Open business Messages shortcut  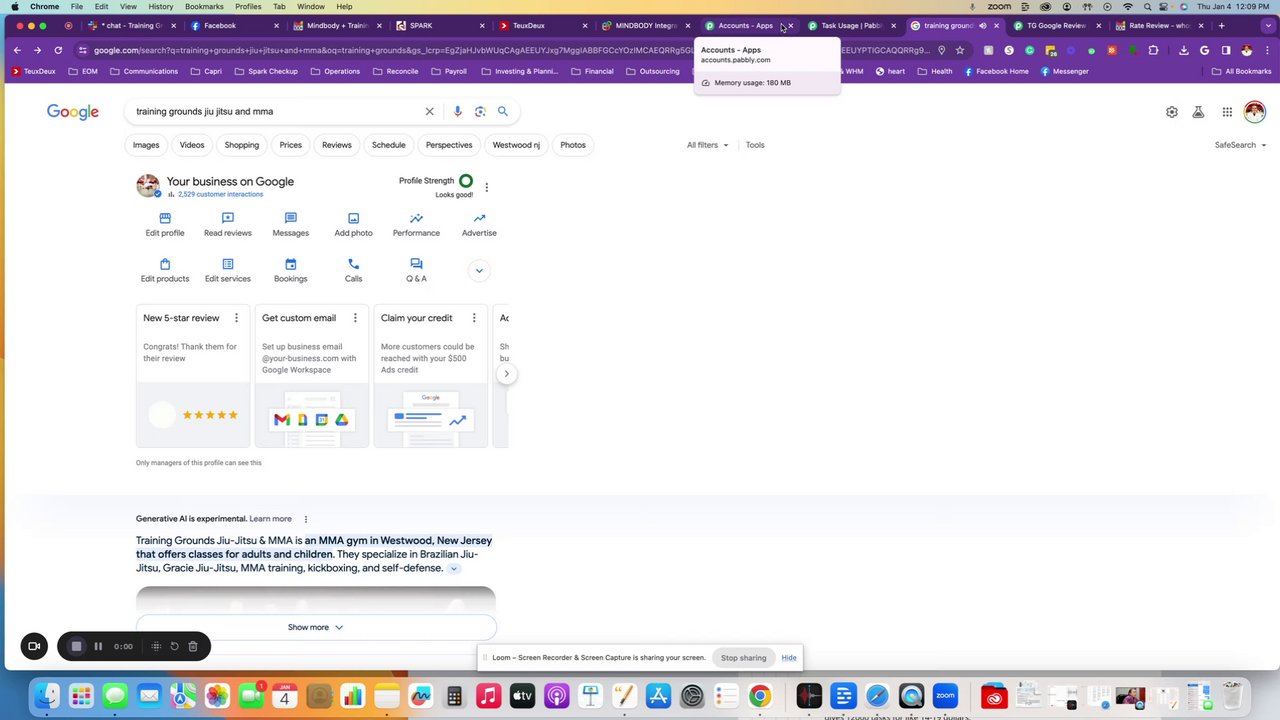coord(291,224)
